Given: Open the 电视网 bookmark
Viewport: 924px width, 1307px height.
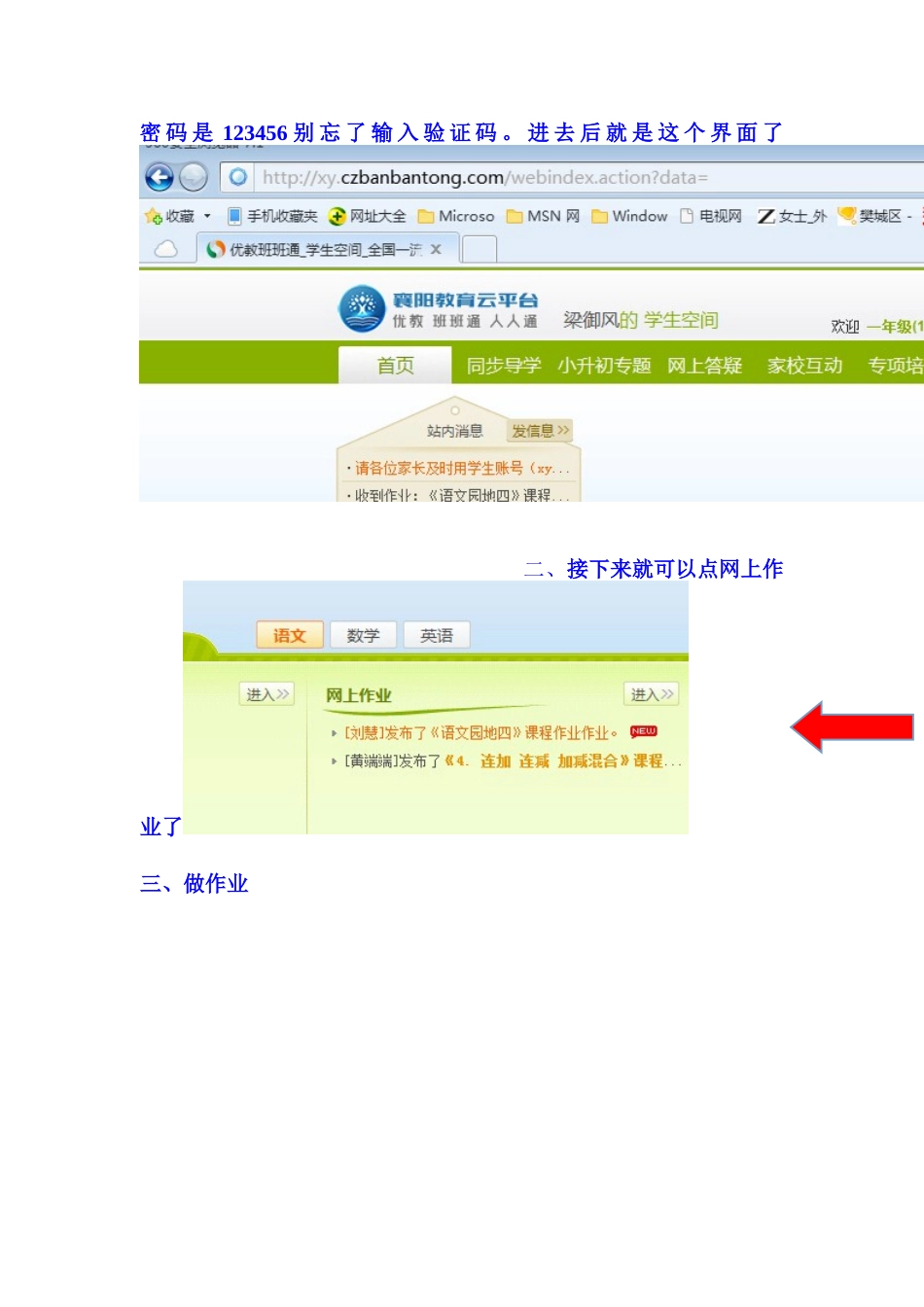Looking at the screenshot, I should click(711, 216).
